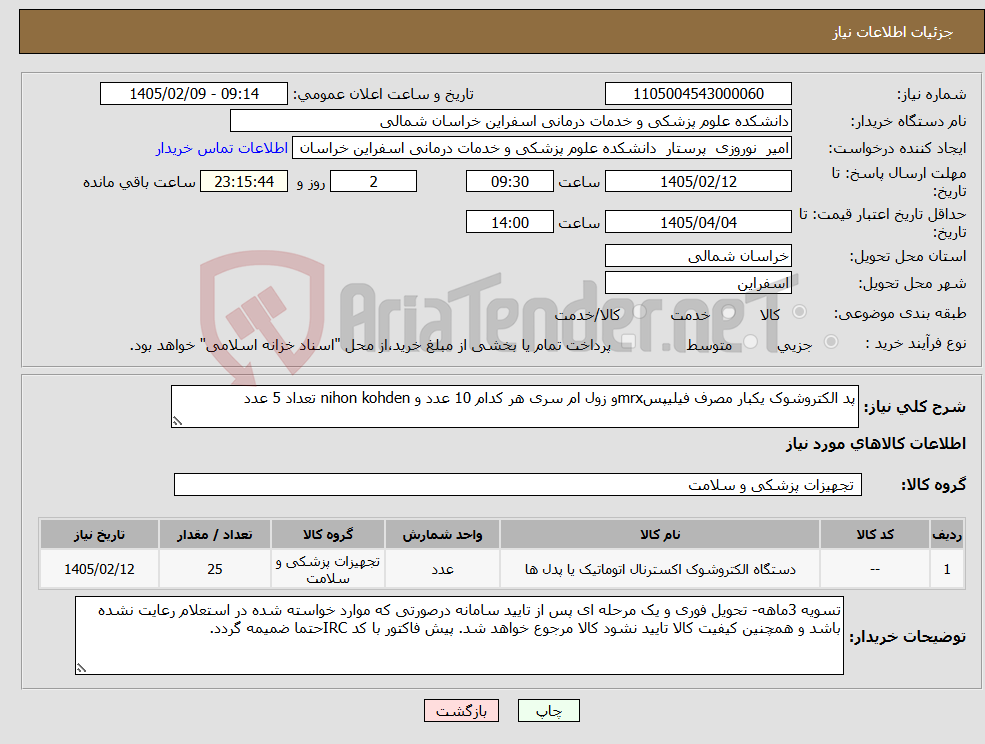This screenshot has width=985, height=744.
Task: Click the need number field 1105004543000060
Action: pos(698,94)
